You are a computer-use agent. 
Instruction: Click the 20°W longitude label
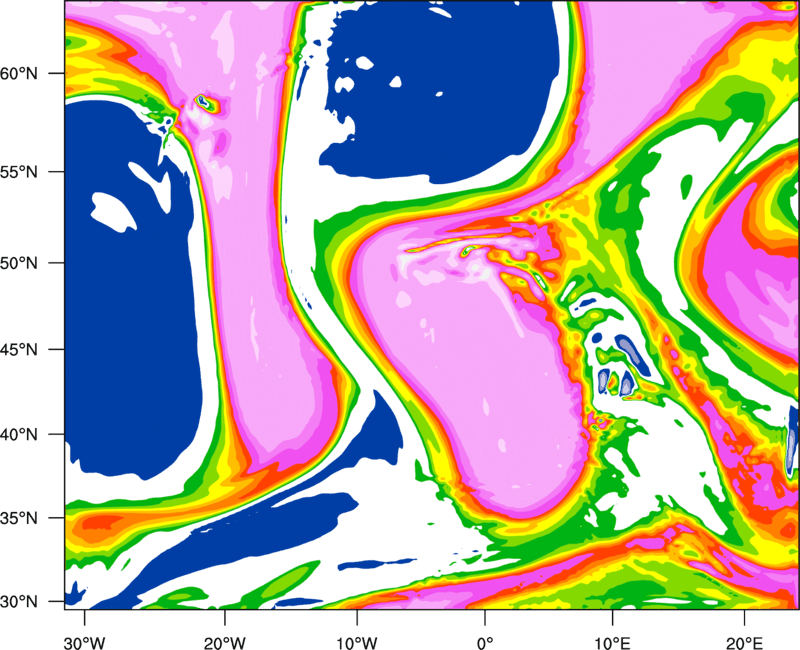(x=224, y=643)
